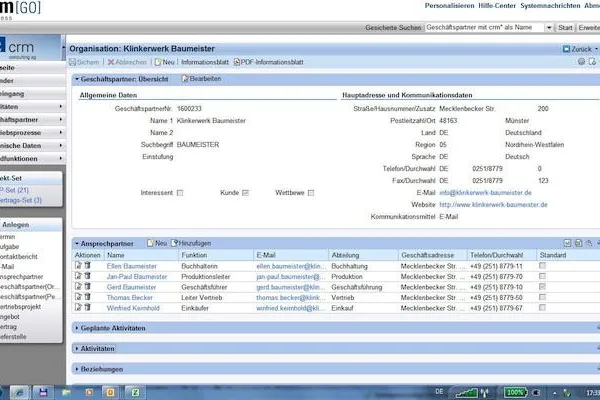Open info@klinkerwerk-baumeister.de email link
The width and height of the screenshot is (600, 400).
click(x=485, y=193)
